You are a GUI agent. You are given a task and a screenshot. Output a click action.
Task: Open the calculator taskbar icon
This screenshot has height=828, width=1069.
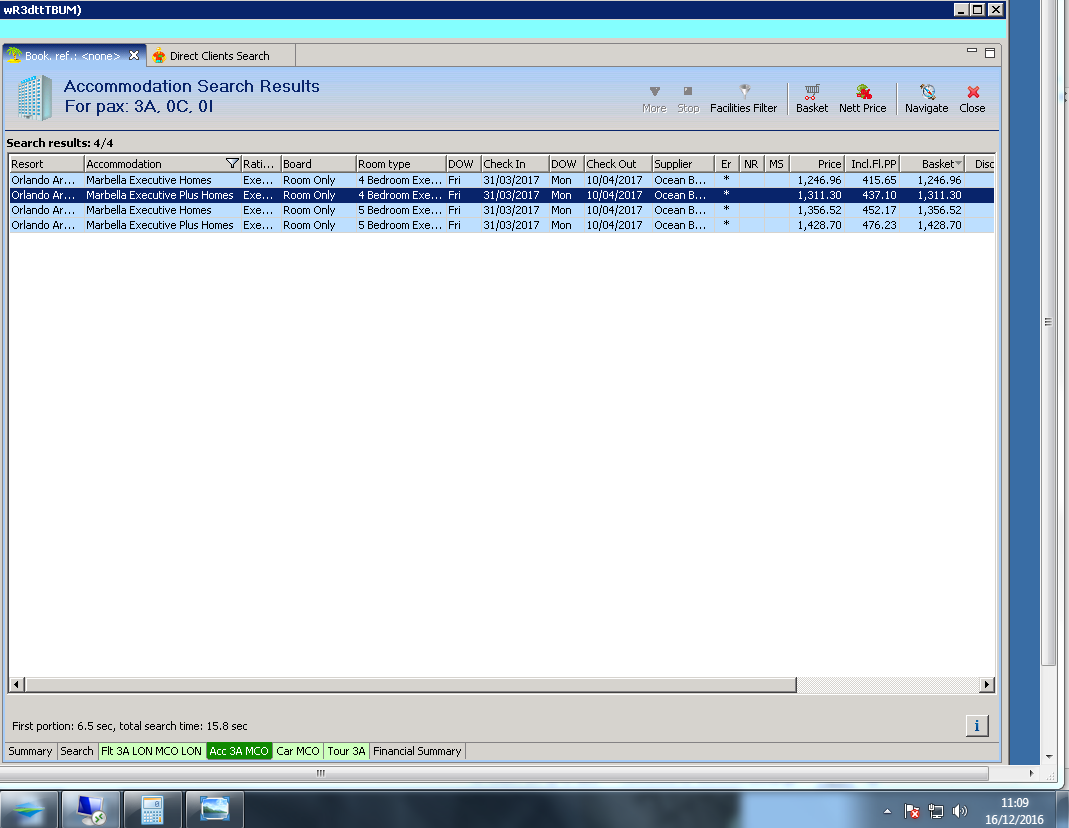pyautogui.click(x=152, y=810)
